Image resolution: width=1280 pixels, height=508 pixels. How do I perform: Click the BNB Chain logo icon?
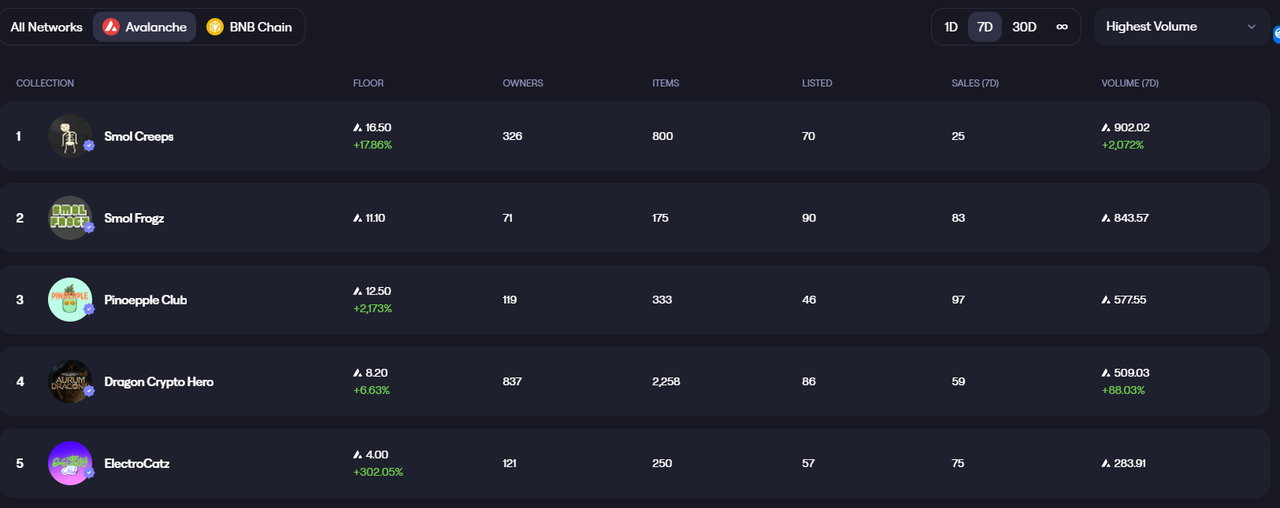pos(215,27)
